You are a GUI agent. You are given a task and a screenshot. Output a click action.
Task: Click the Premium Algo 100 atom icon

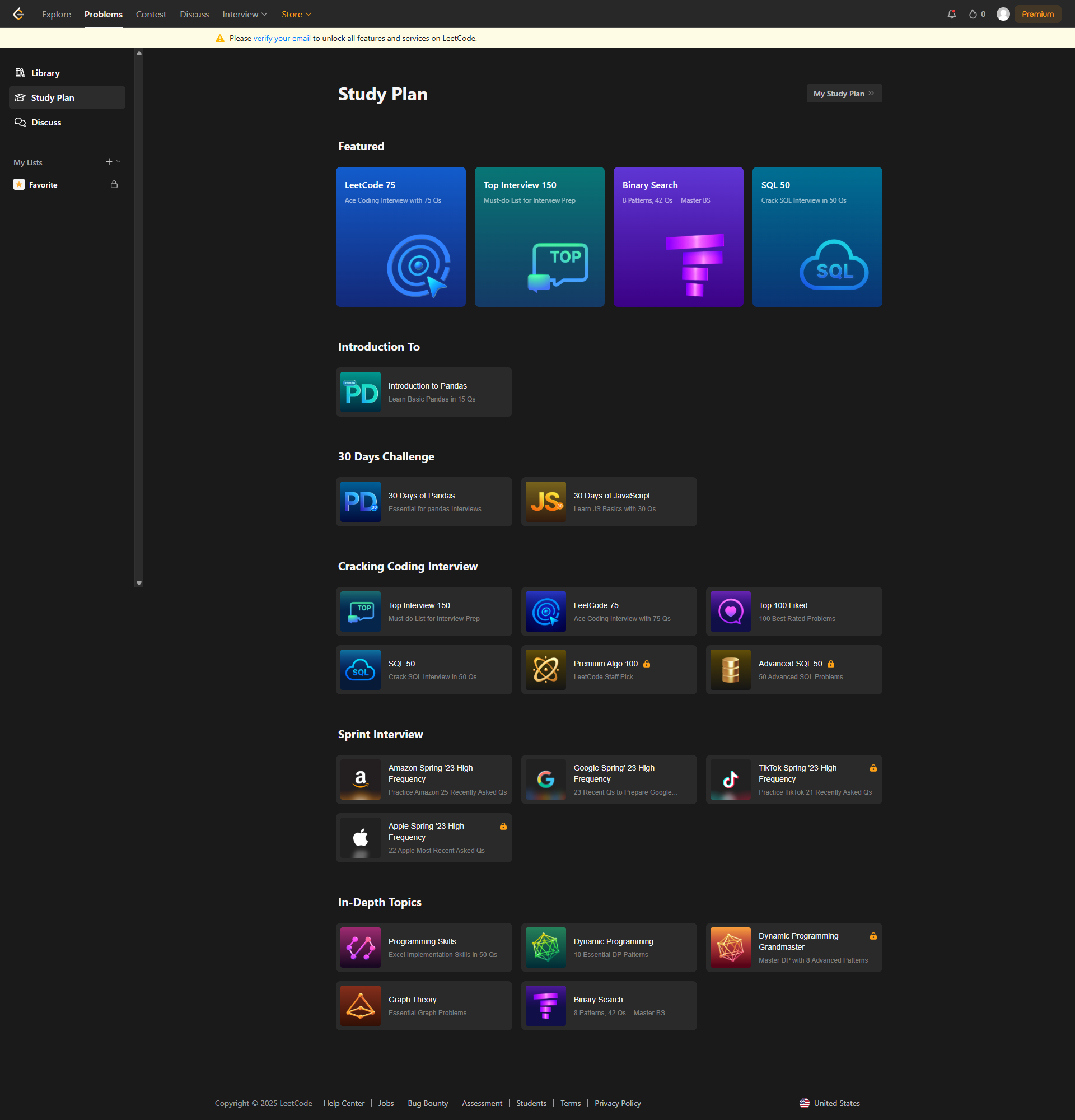pyautogui.click(x=545, y=670)
